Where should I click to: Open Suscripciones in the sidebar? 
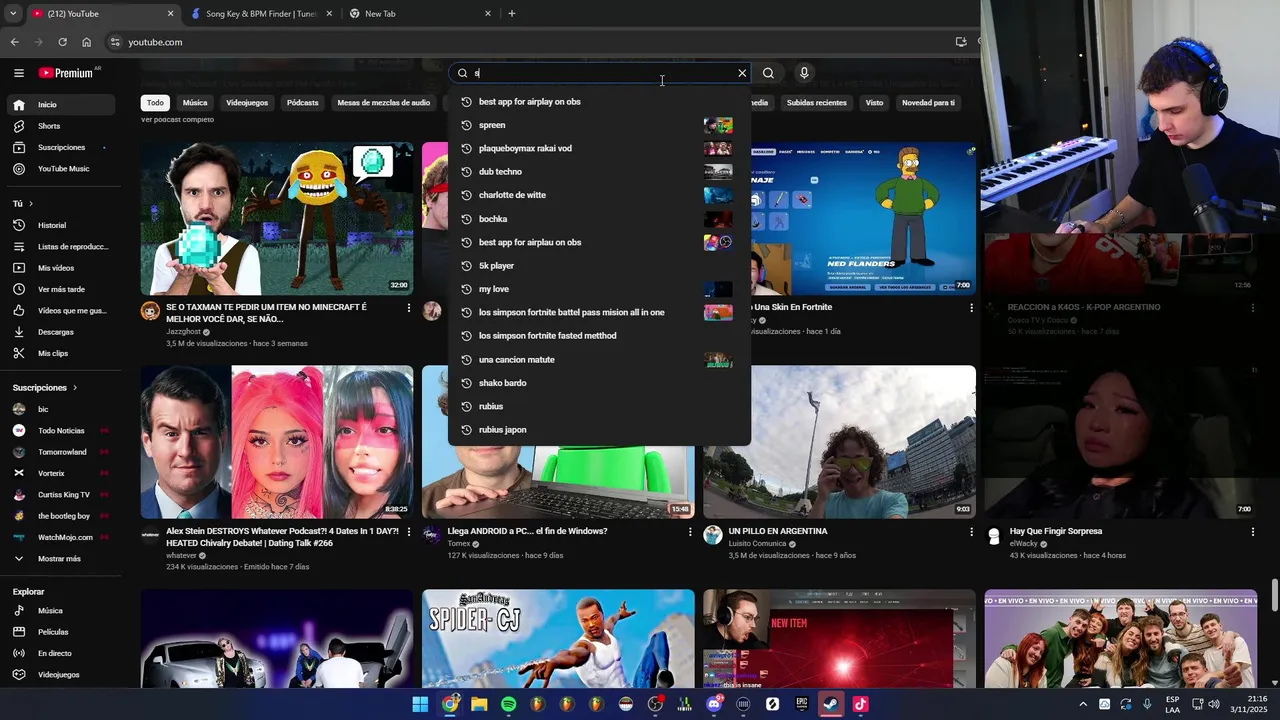(x=59, y=147)
